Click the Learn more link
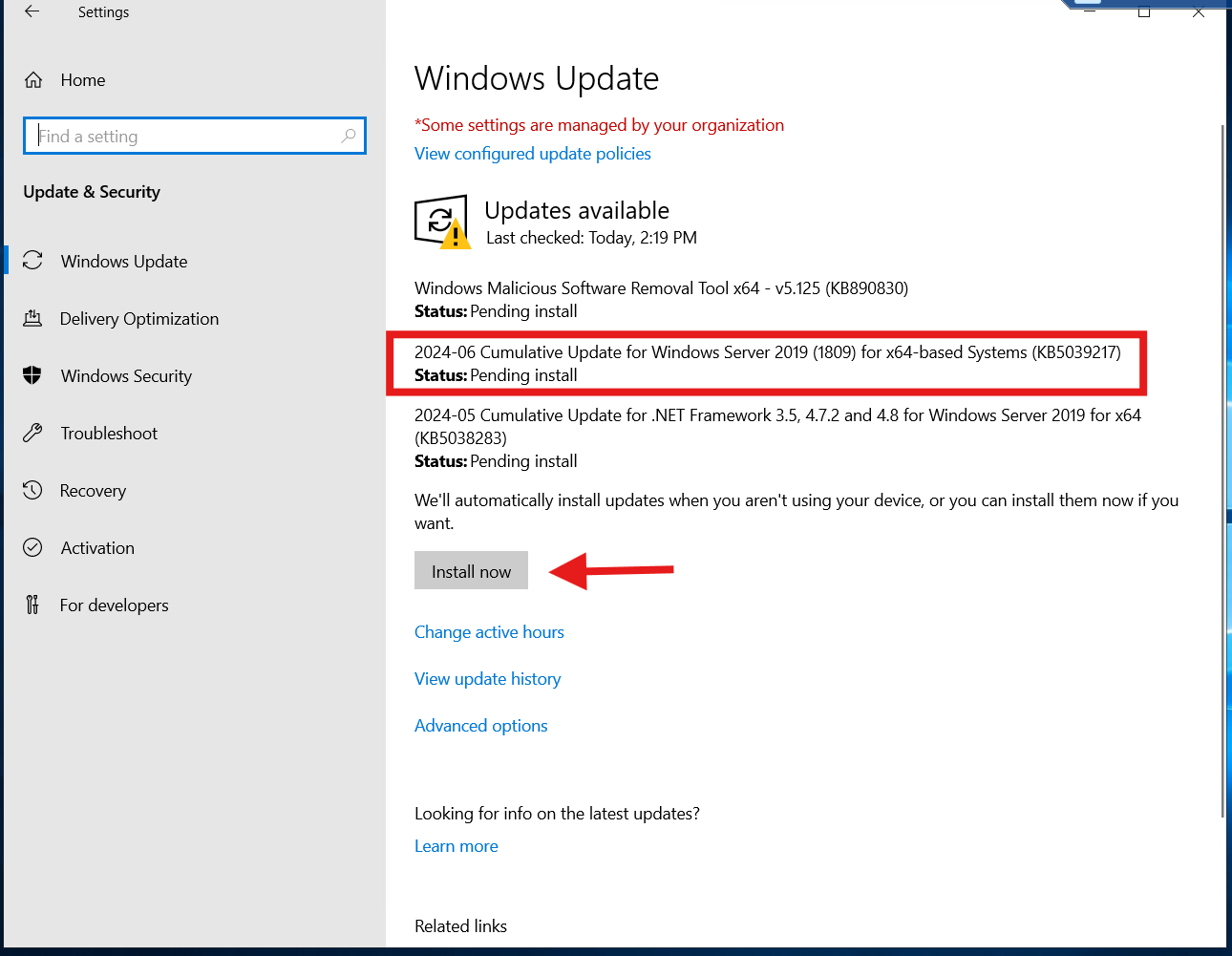The height and width of the screenshot is (956, 1232). click(457, 846)
